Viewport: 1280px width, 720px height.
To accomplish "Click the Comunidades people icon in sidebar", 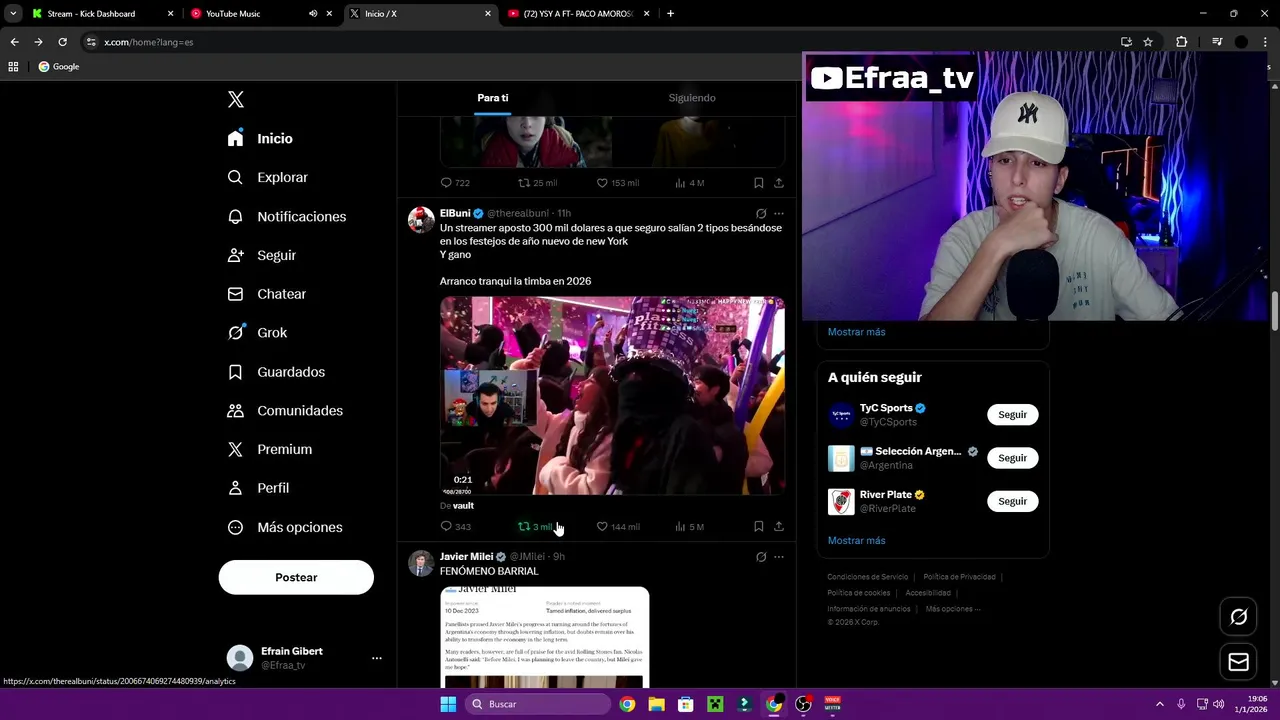I will [x=235, y=411].
